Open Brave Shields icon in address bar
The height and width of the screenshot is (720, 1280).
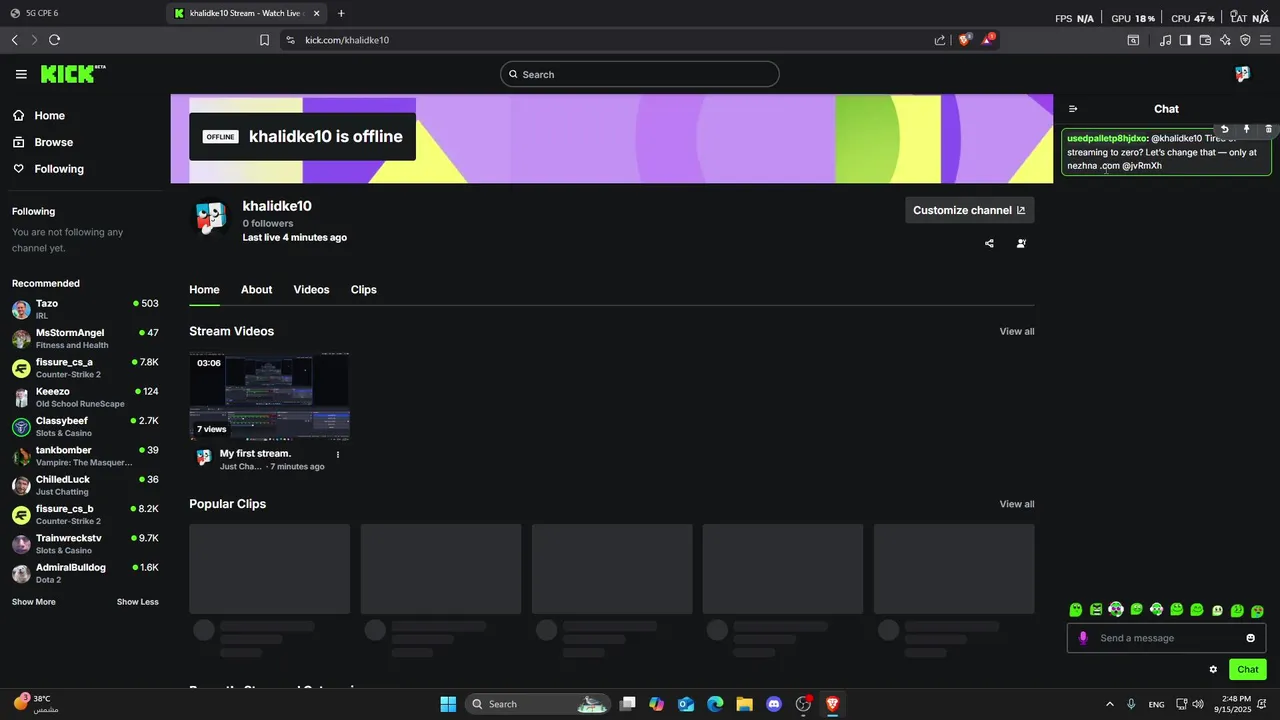point(965,40)
